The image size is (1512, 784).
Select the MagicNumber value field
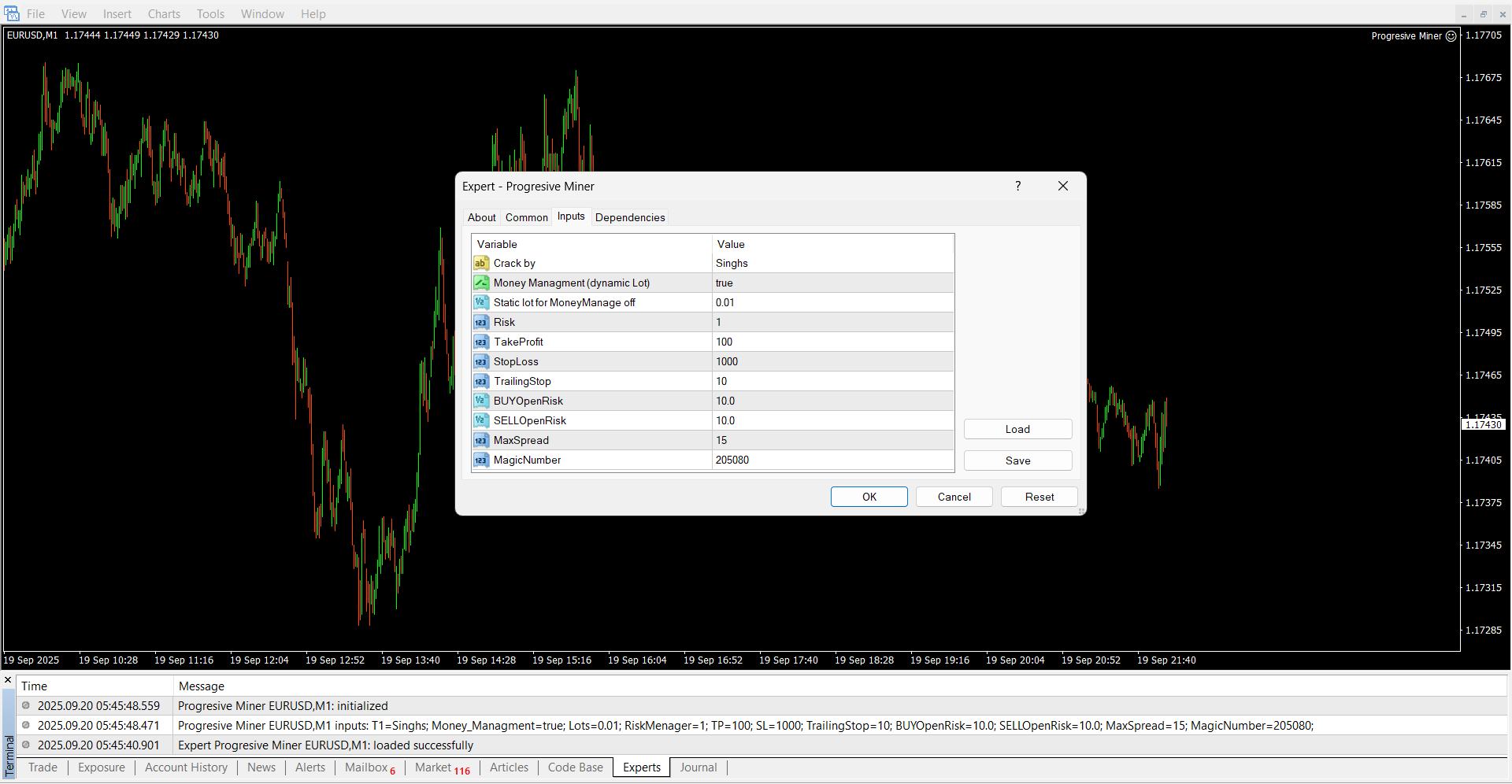(832, 460)
